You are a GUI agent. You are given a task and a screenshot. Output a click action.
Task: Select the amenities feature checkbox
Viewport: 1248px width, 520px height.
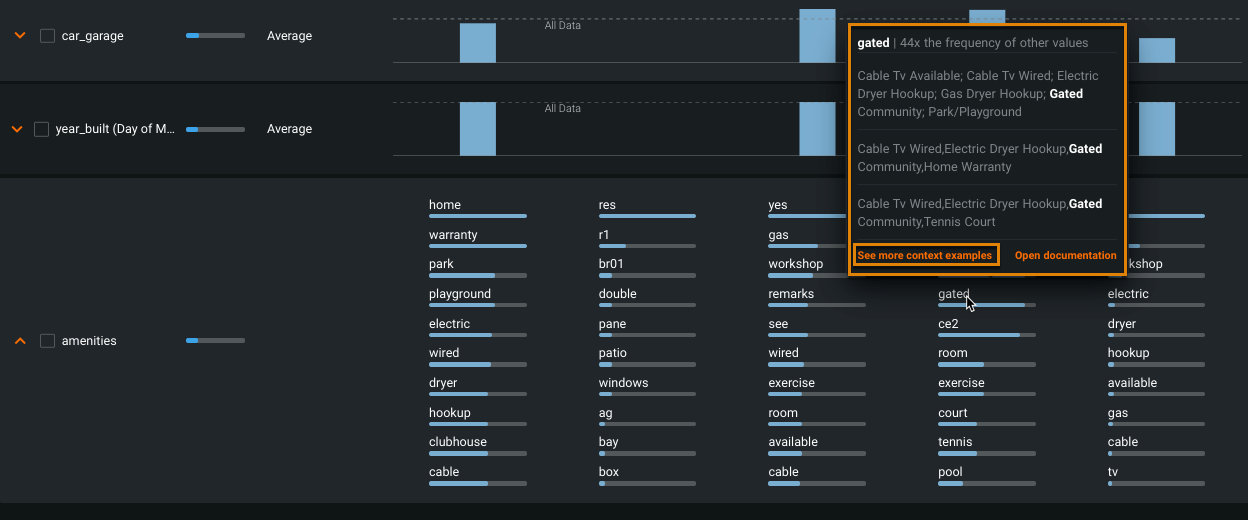47,341
